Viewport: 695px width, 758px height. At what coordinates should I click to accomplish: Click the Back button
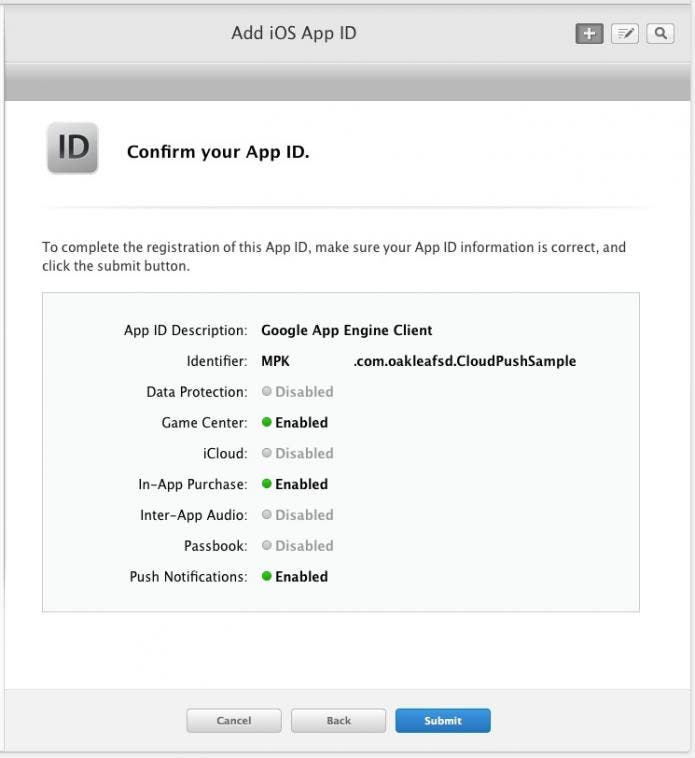[338, 720]
